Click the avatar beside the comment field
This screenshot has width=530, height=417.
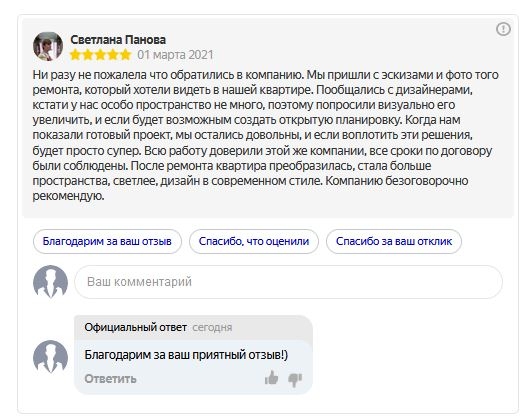(50, 281)
